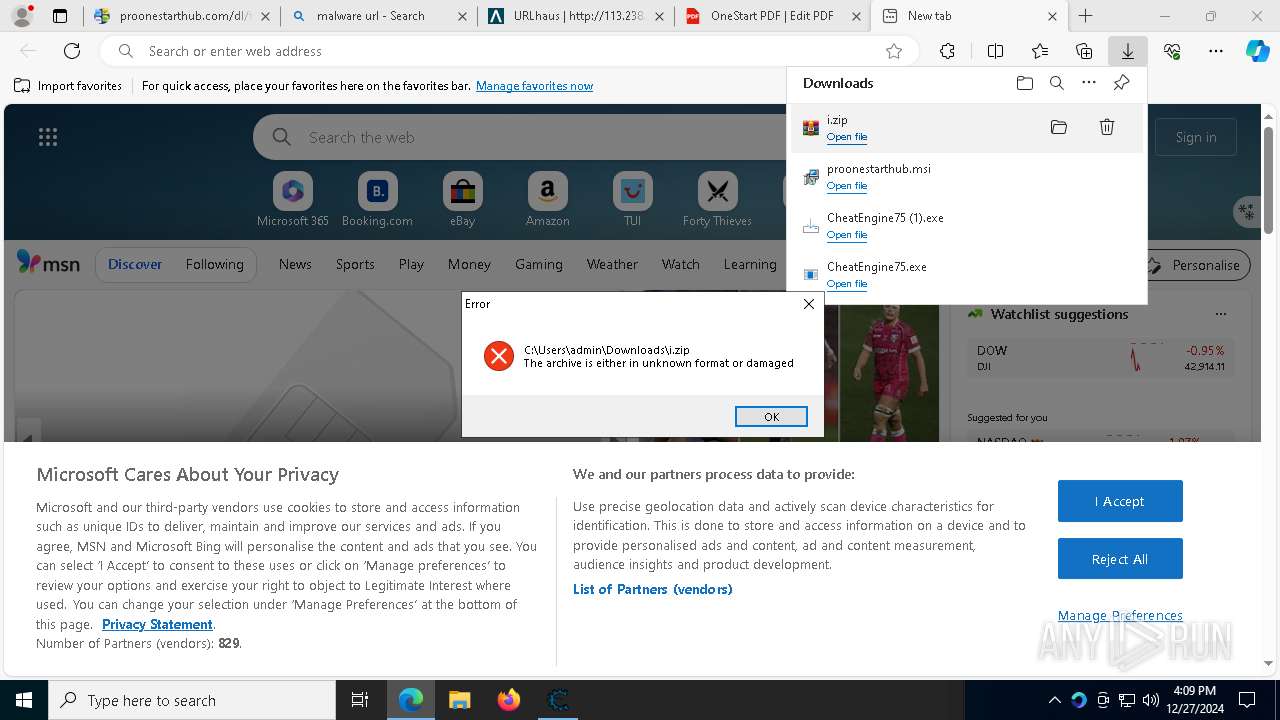Open the Extensions puzzle icon
This screenshot has height=720, width=1280.
click(947, 51)
